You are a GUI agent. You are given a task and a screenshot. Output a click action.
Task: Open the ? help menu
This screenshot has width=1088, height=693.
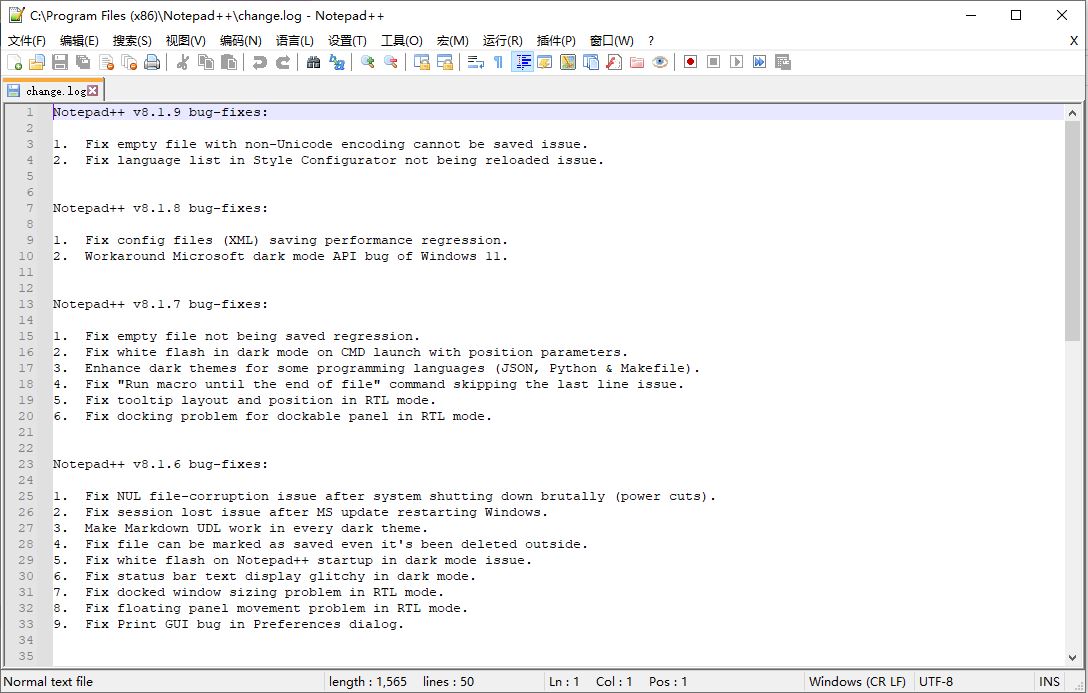[651, 41]
